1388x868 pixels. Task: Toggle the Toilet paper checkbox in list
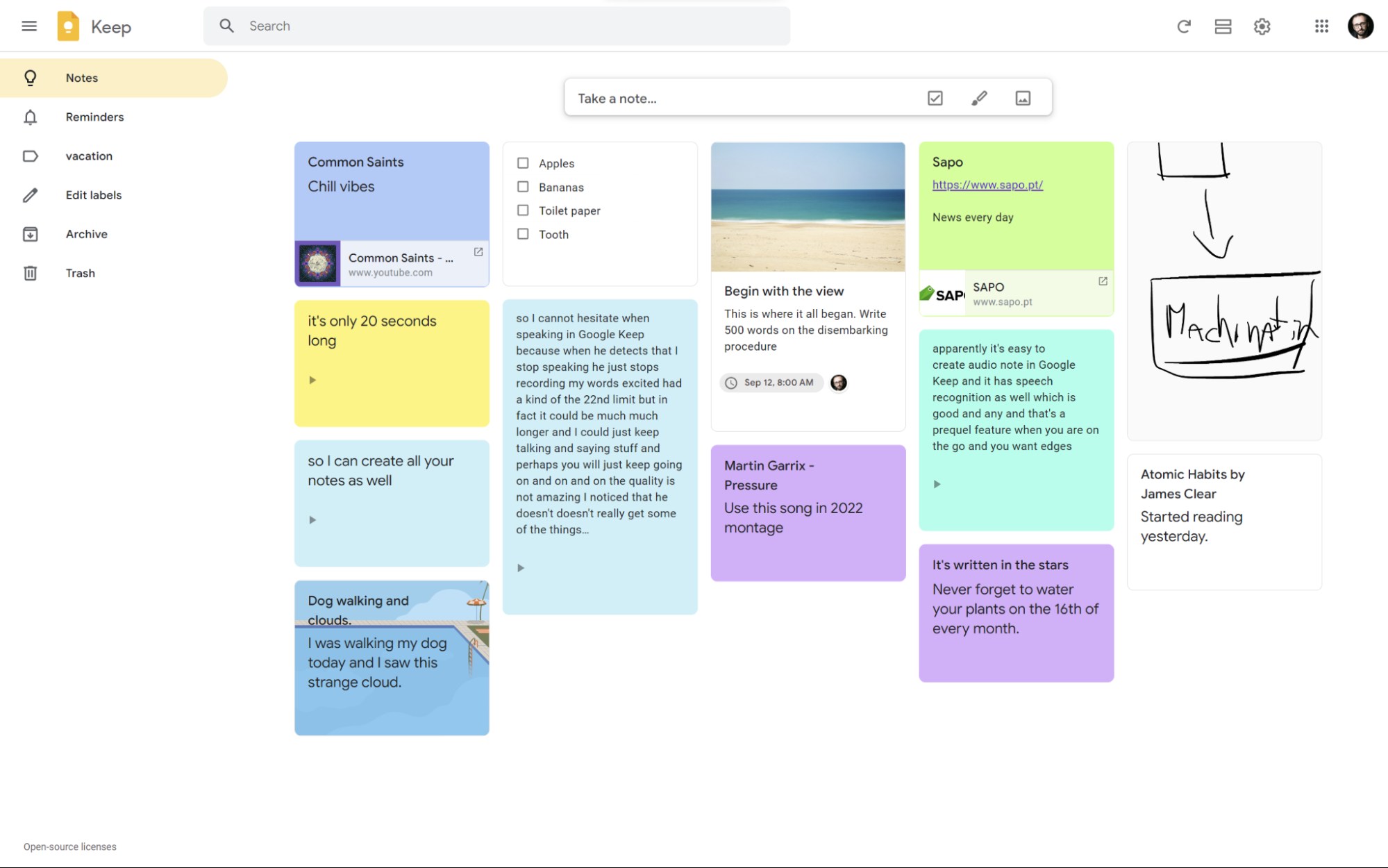coord(523,210)
